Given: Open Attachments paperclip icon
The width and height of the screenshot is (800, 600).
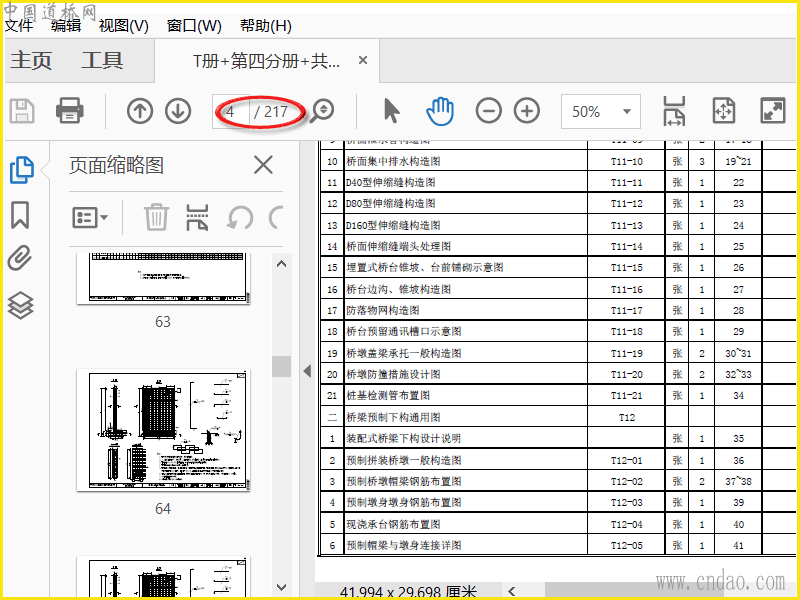Looking at the screenshot, I should point(20,258).
